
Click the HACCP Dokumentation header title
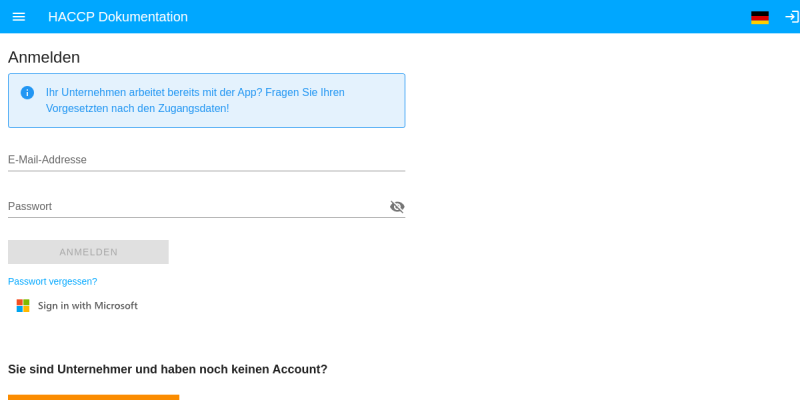pos(118,17)
